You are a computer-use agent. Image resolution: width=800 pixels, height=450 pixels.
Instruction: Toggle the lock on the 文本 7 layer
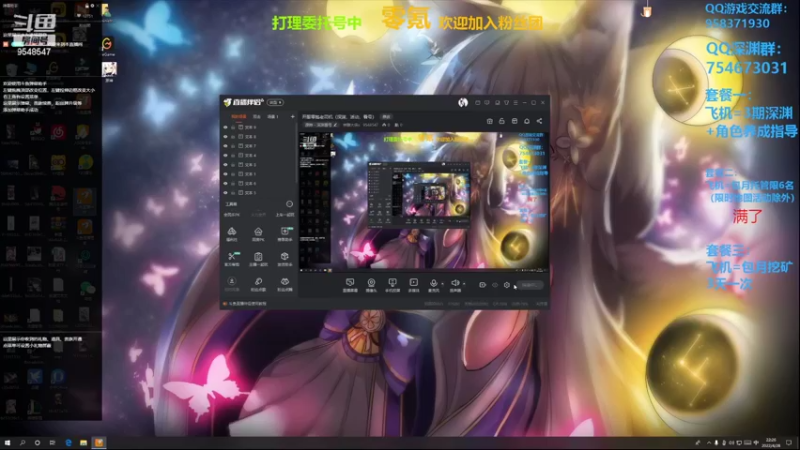[233, 146]
